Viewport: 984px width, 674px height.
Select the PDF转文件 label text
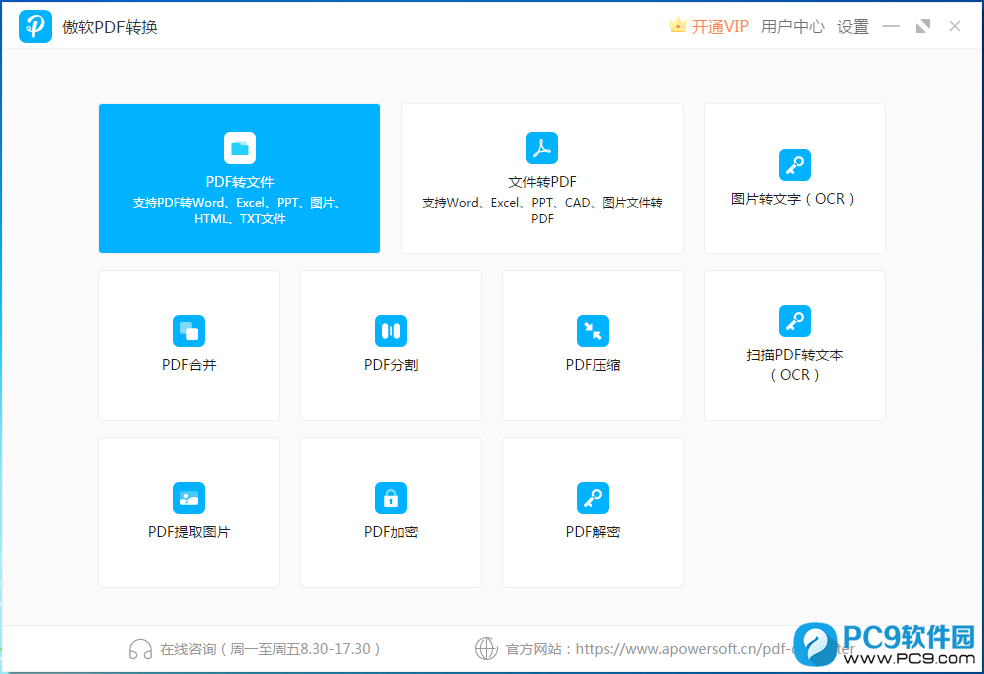240,182
